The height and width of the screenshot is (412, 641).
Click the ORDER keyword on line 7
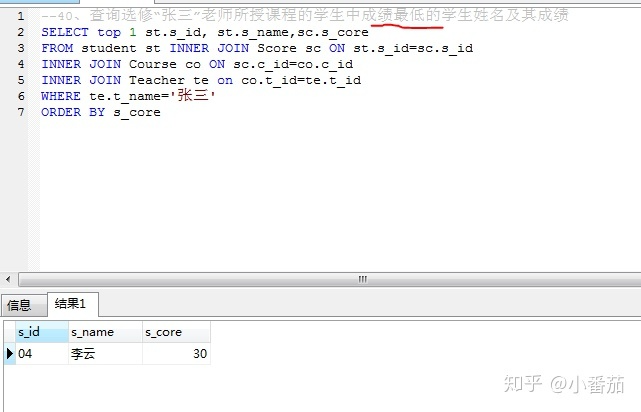pos(61,112)
